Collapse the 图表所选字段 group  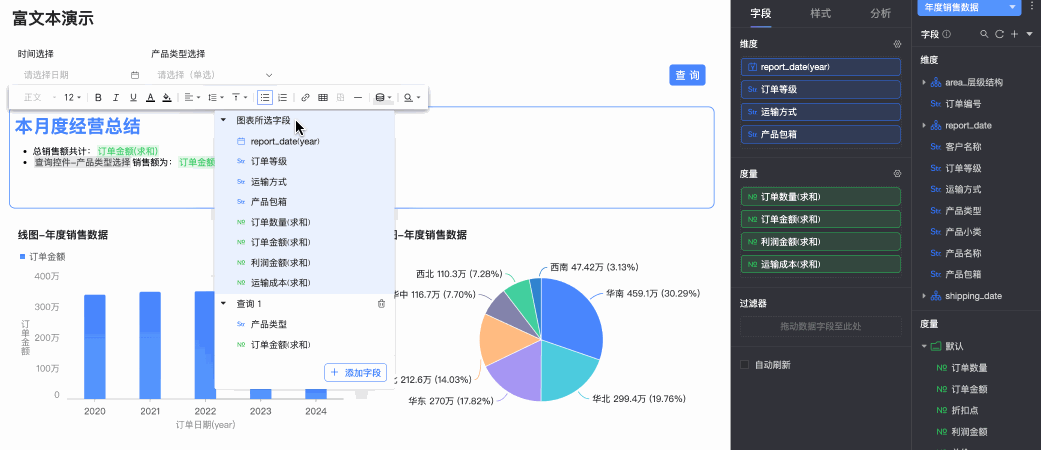(x=223, y=120)
